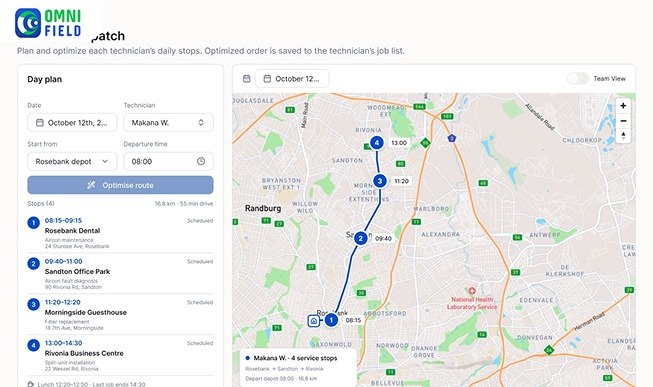Image resolution: width=653 pixels, height=387 pixels.
Task: Open the October 12 date picker above map
Action: click(x=292, y=79)
